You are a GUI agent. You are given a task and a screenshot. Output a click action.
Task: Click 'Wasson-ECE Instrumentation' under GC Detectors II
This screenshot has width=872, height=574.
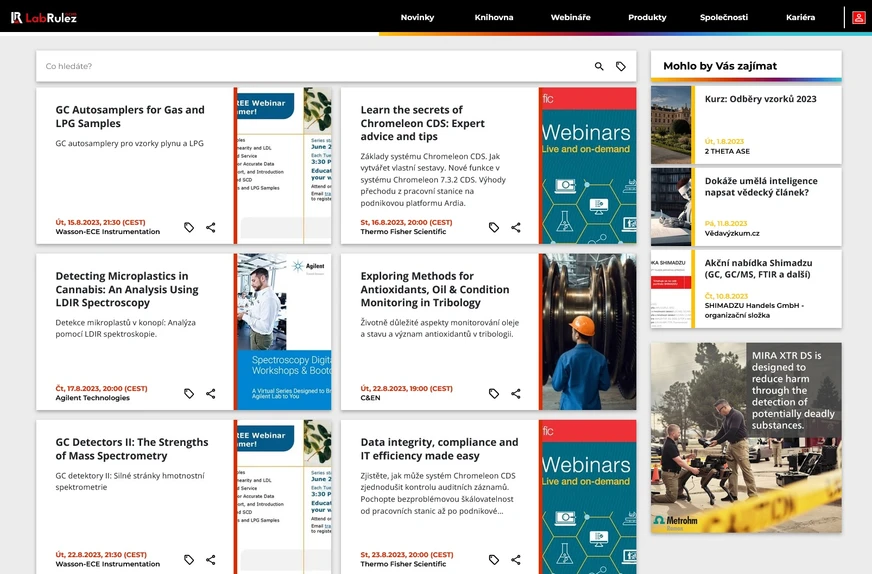click(x=107, y=564)
